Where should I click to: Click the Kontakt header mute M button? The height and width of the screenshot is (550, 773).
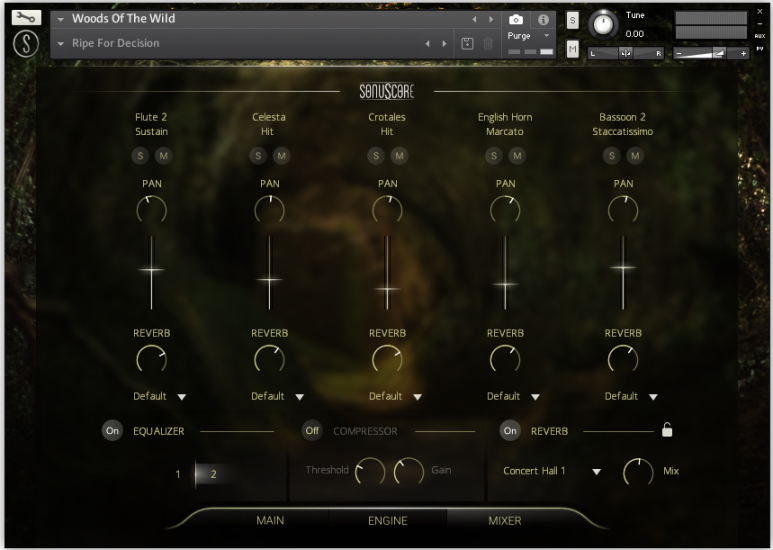click(572, 48)
